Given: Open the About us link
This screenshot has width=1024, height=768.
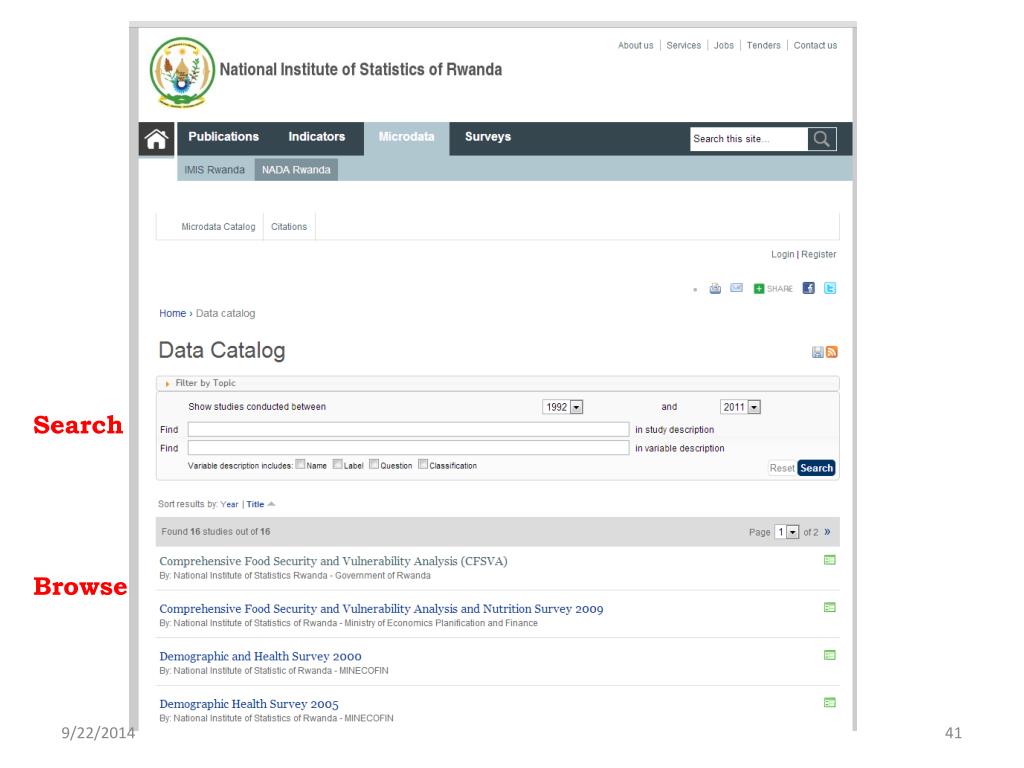Looking at the screenshot, I should coord(635,45).
